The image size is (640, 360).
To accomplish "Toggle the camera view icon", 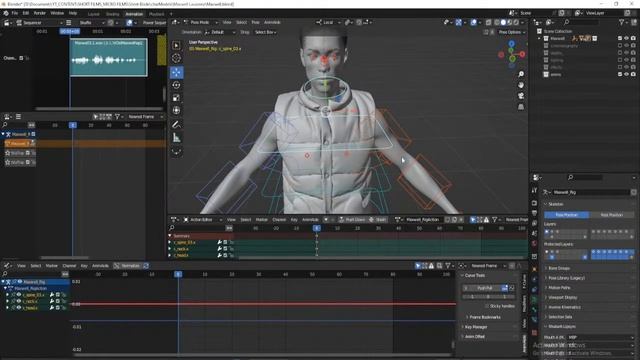I will 521,96.
